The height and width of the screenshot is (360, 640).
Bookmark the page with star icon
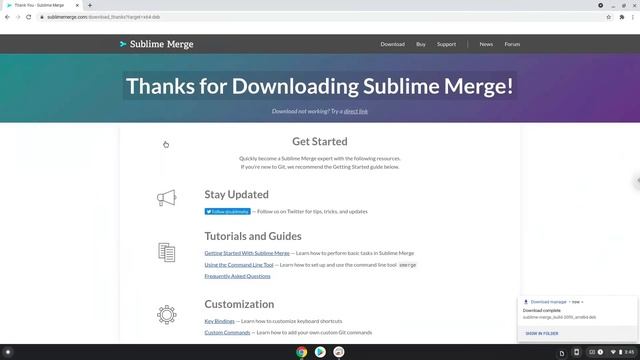coord(609,17)
